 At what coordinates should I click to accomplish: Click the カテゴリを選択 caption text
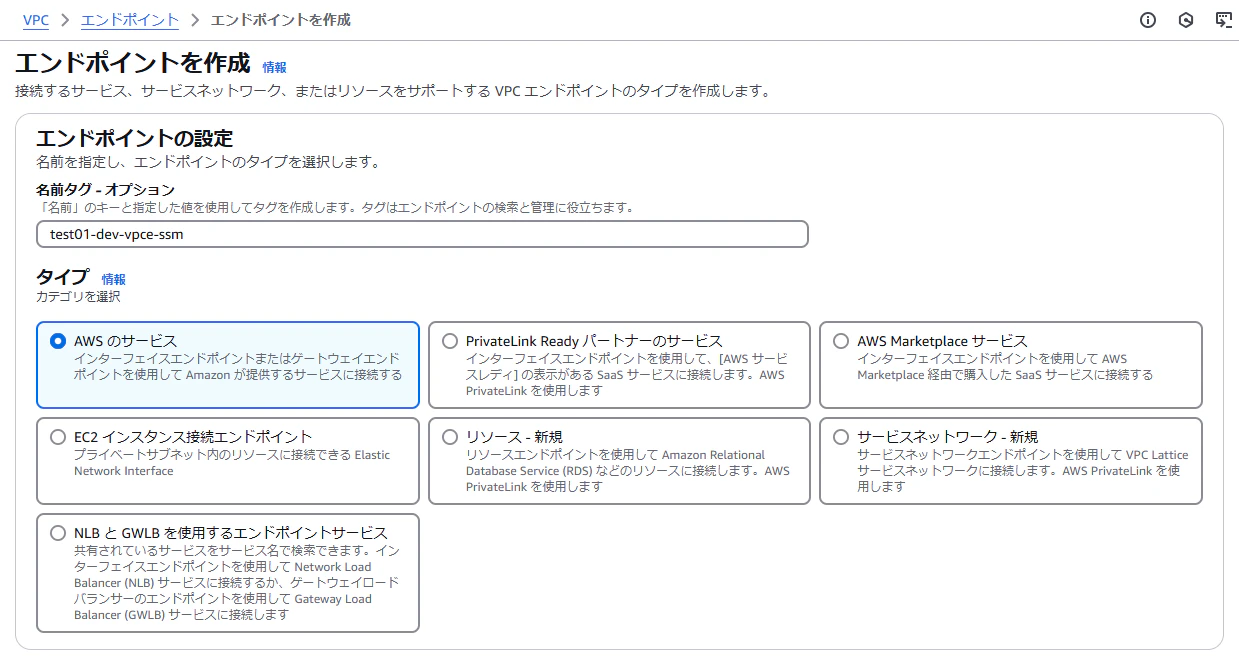pyautogui.click(x=78, y=297)
